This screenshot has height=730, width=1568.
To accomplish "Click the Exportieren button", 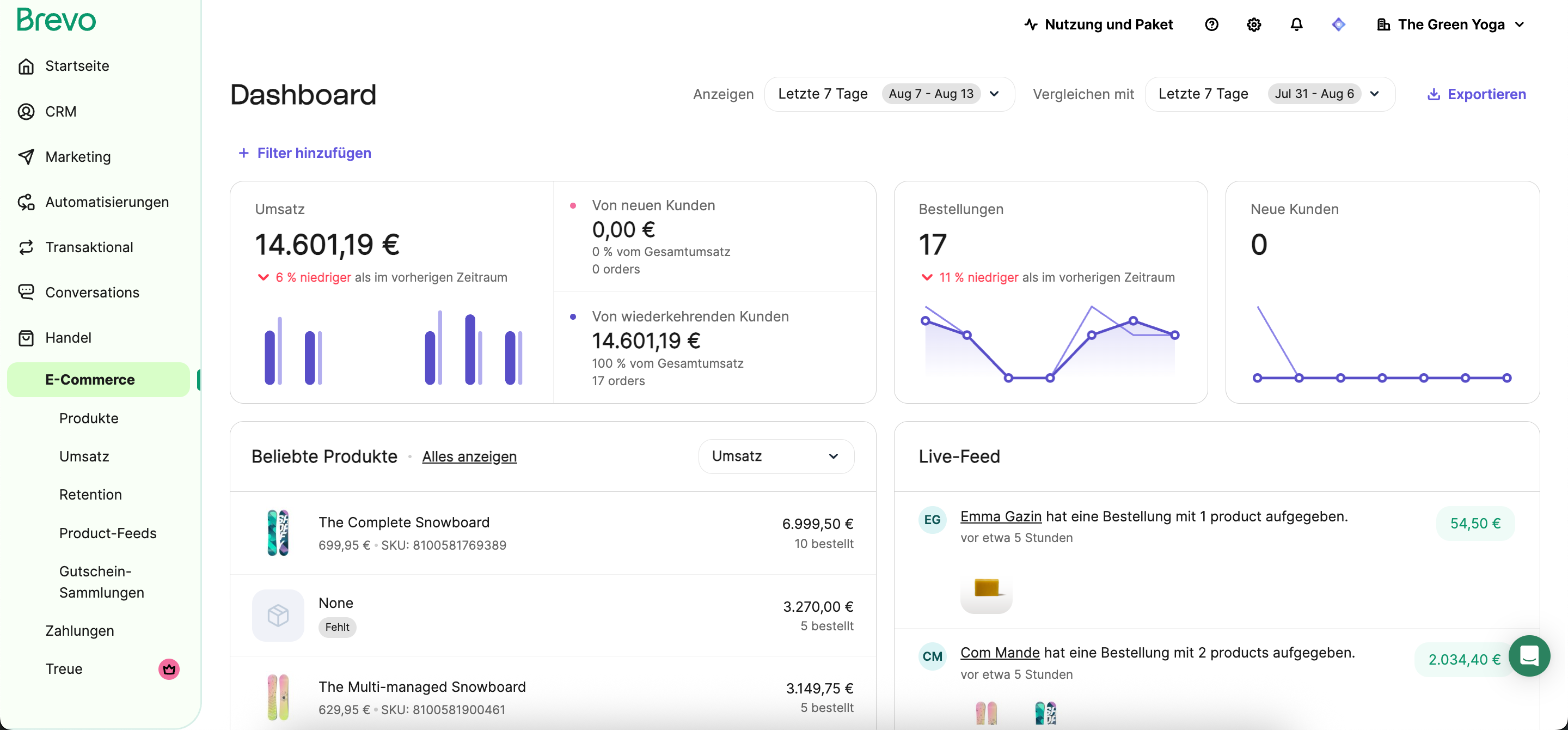I will pyautogui.click(x=1477, y=94).
